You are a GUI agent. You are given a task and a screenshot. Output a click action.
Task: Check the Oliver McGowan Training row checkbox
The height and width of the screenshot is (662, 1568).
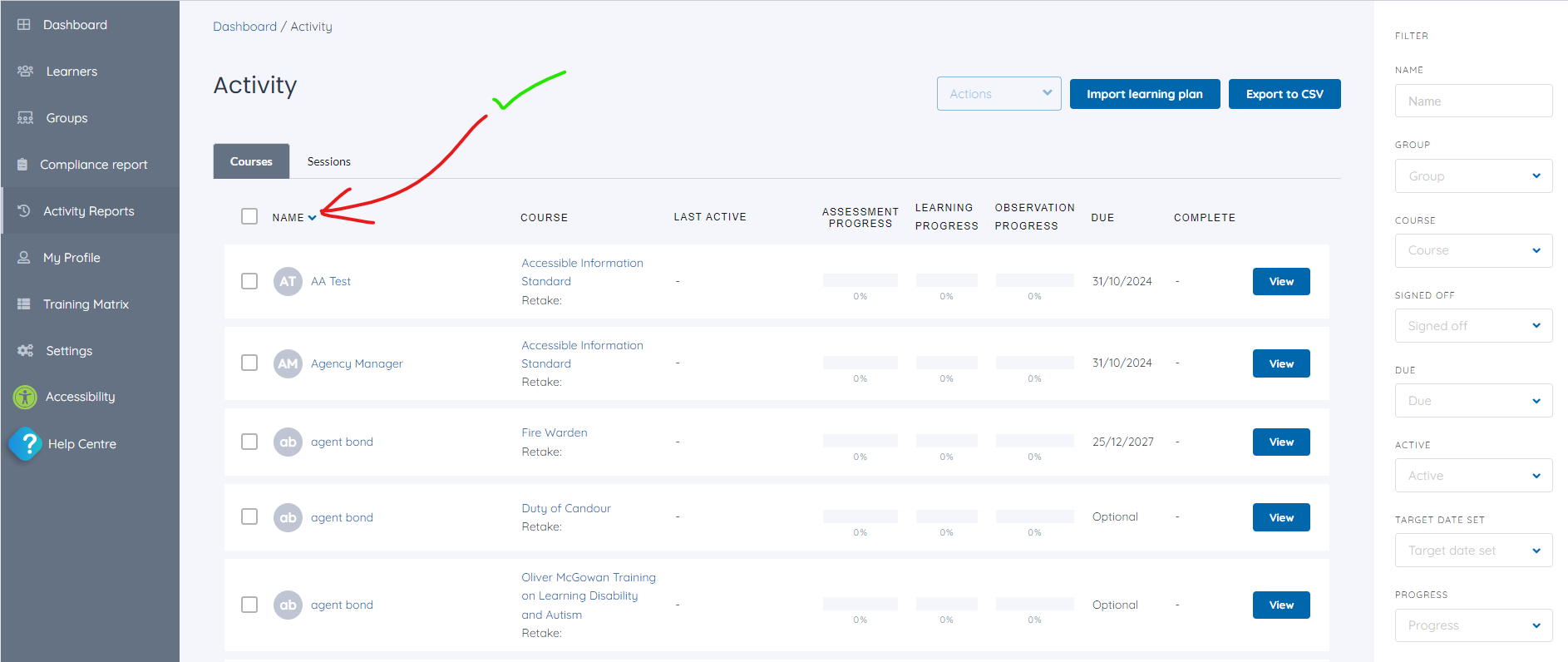(249, 605)
